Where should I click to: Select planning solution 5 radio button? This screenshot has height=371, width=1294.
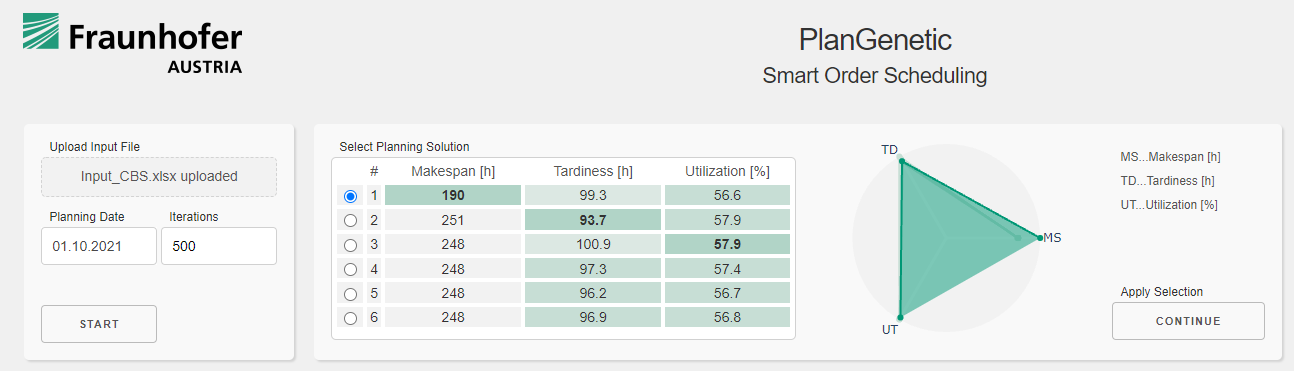tap(350, 294)
